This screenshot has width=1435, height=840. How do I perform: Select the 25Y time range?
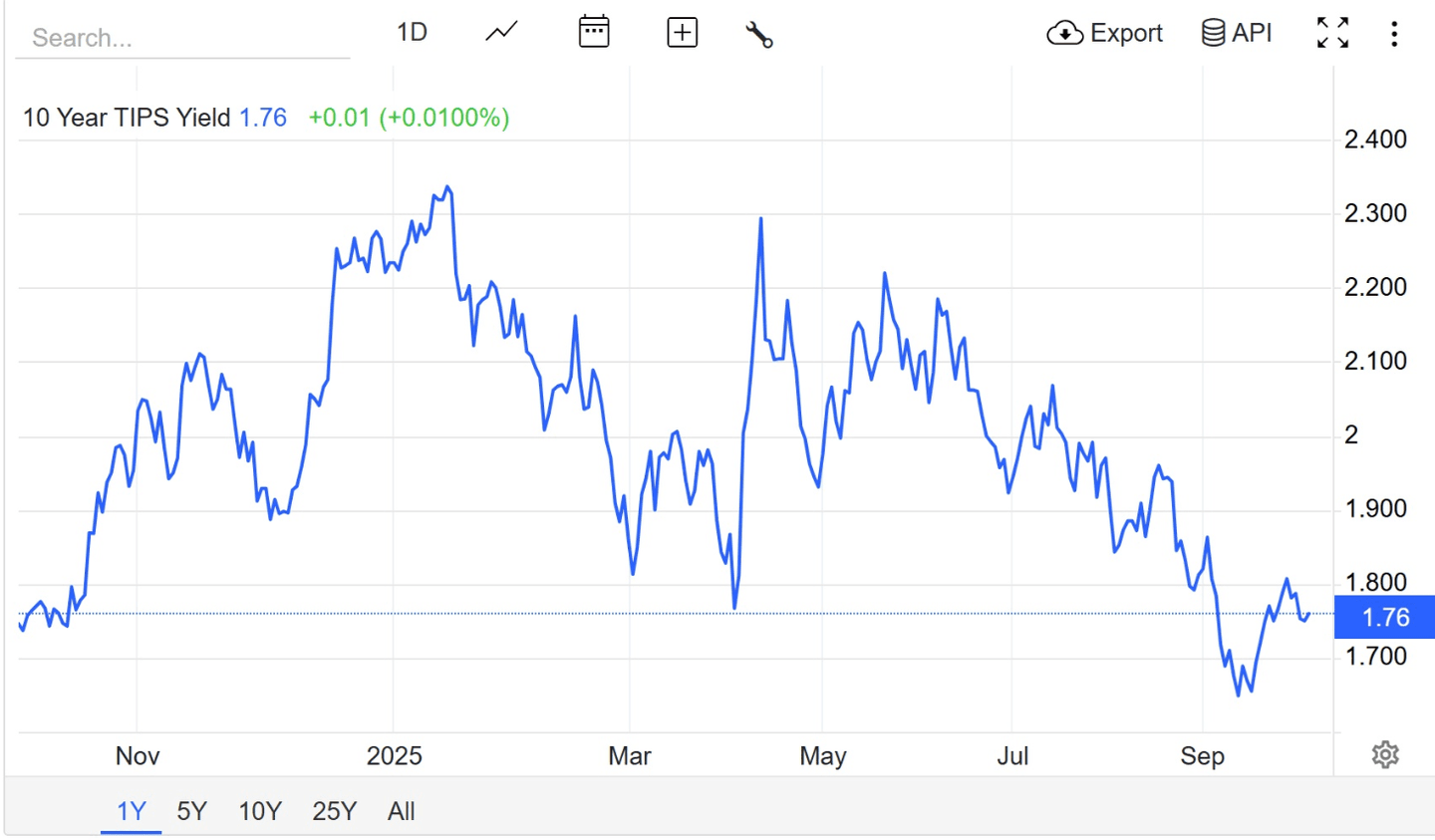(334, 811)
